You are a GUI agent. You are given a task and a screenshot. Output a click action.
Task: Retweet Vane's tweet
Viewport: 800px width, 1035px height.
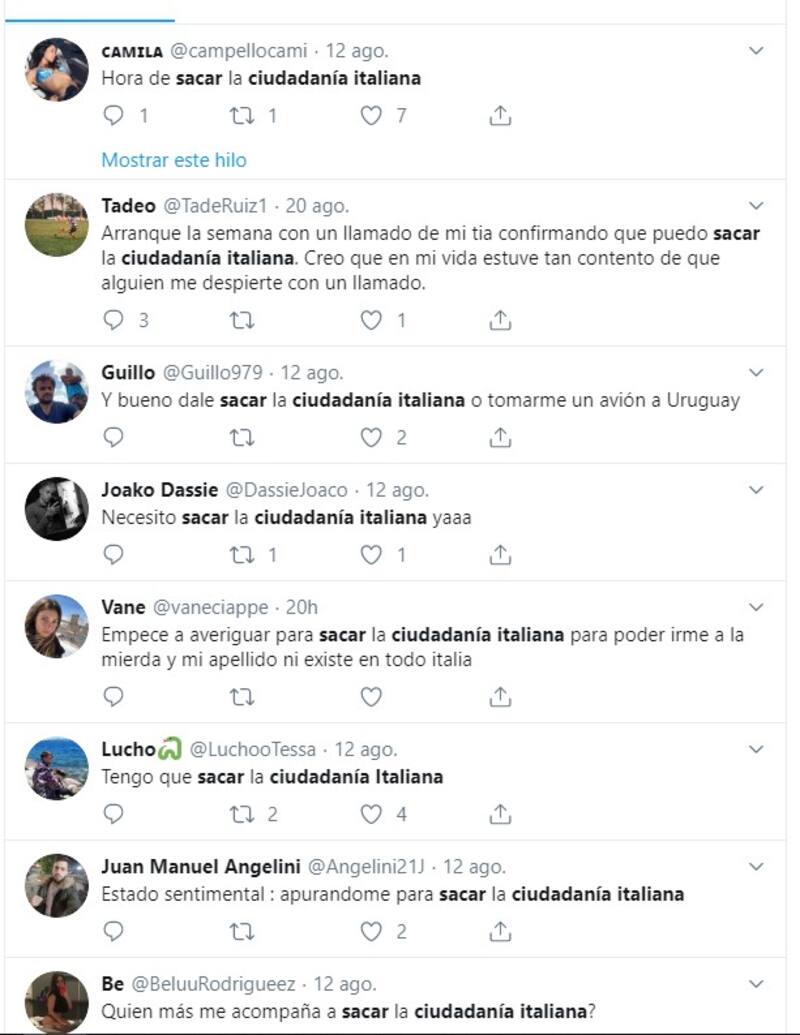tap(242, 696)
